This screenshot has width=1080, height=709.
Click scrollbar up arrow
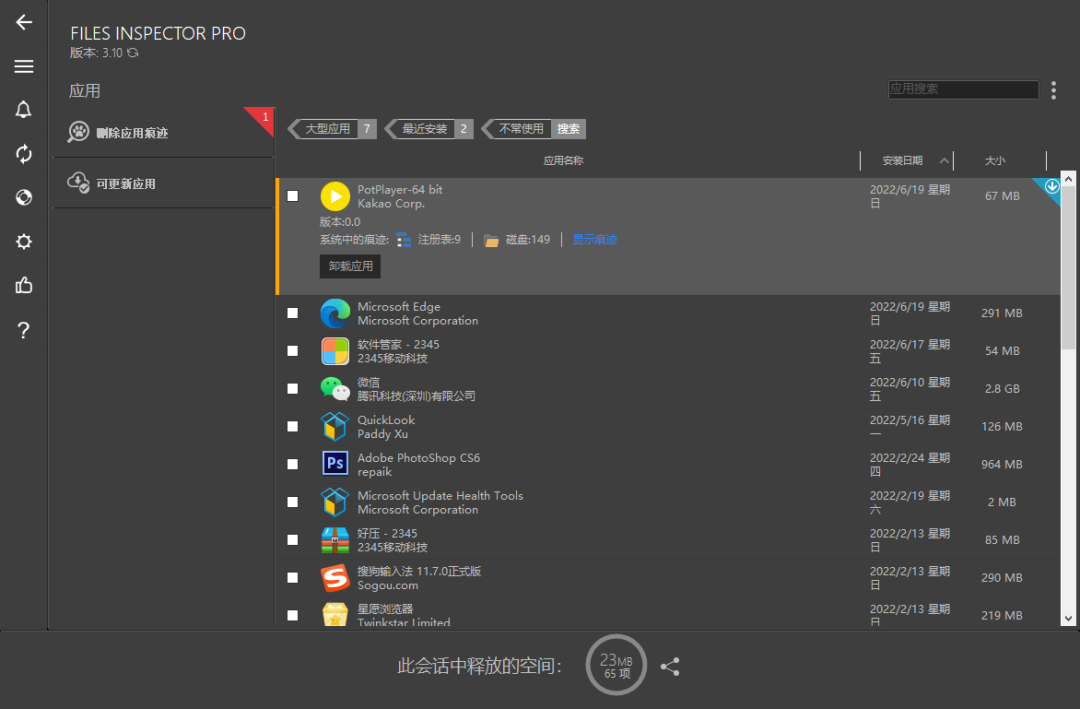(1068, 178)
